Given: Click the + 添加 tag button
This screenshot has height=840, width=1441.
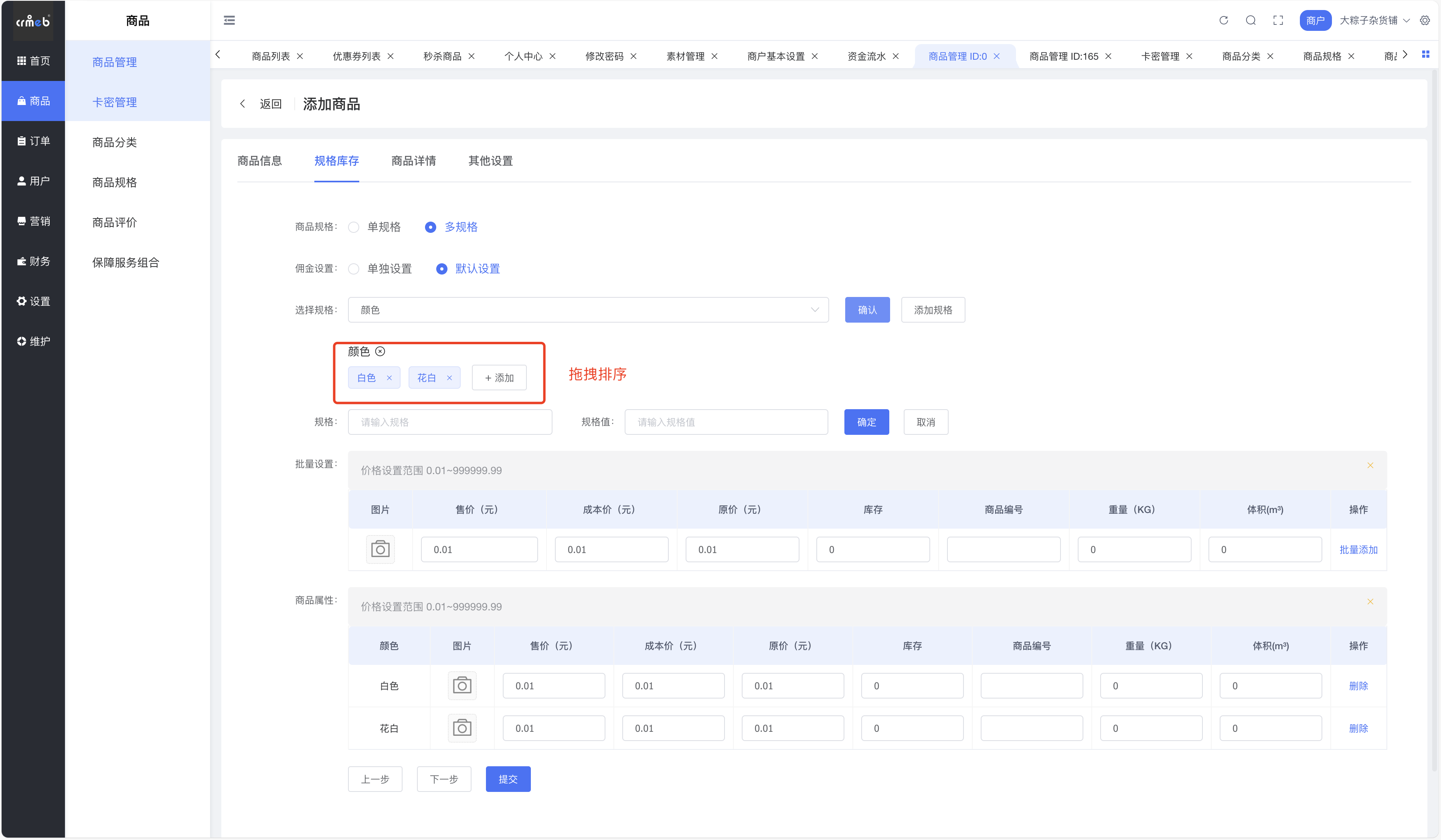Looking at the screenshot, I should pyautogui.click(x=499, y=378).
